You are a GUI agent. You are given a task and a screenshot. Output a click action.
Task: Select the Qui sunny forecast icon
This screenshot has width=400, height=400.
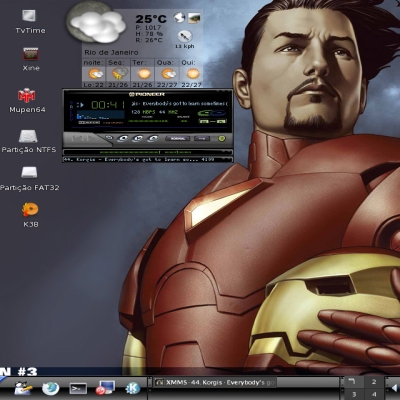(193, 73)
